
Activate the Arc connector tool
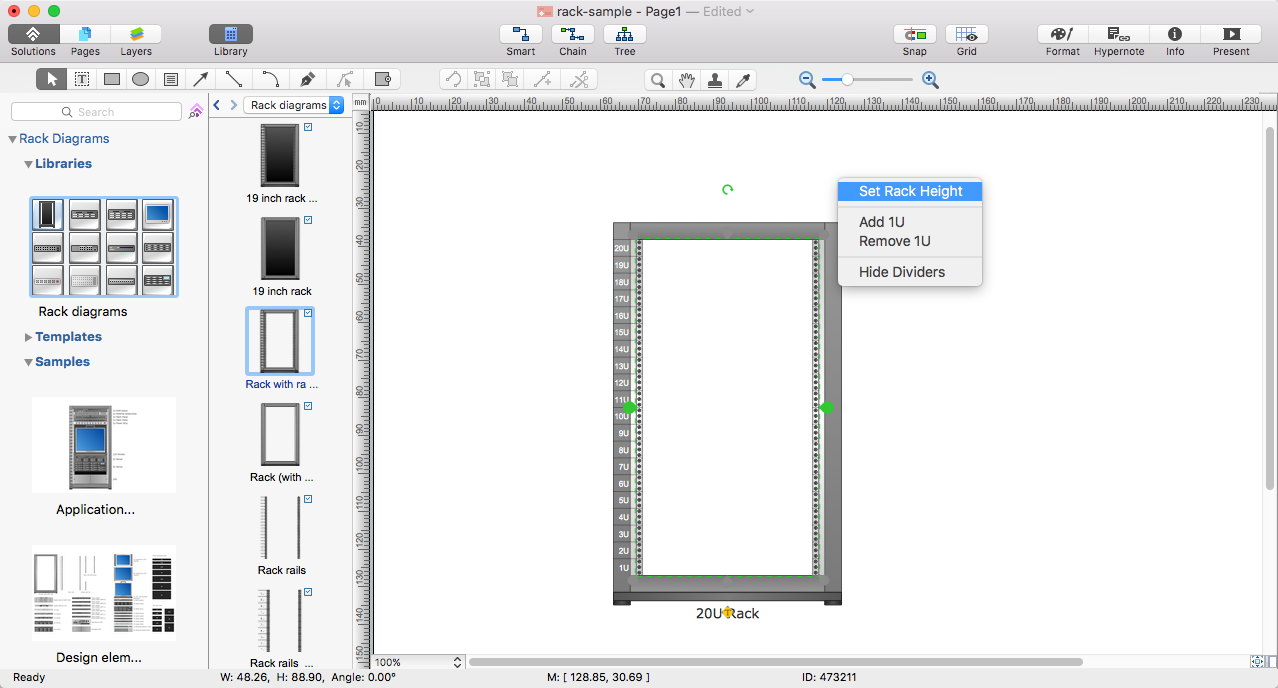(270, 80)
